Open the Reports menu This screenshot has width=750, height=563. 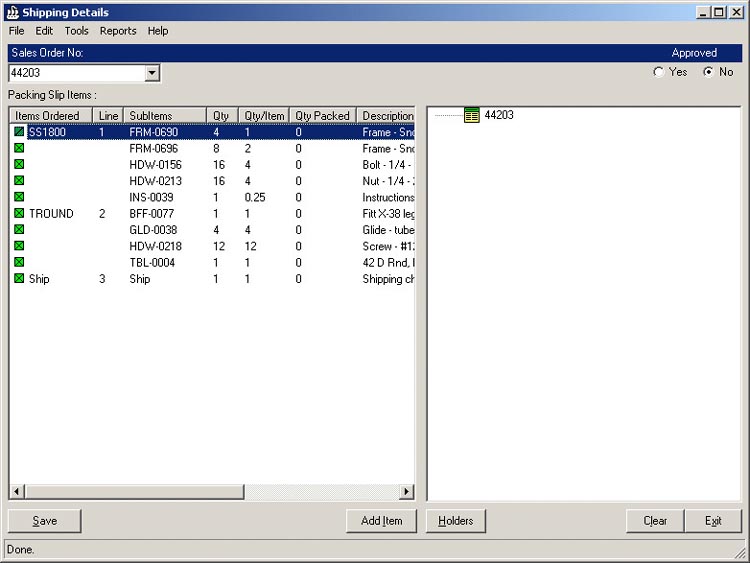click(x=118, y=31)
